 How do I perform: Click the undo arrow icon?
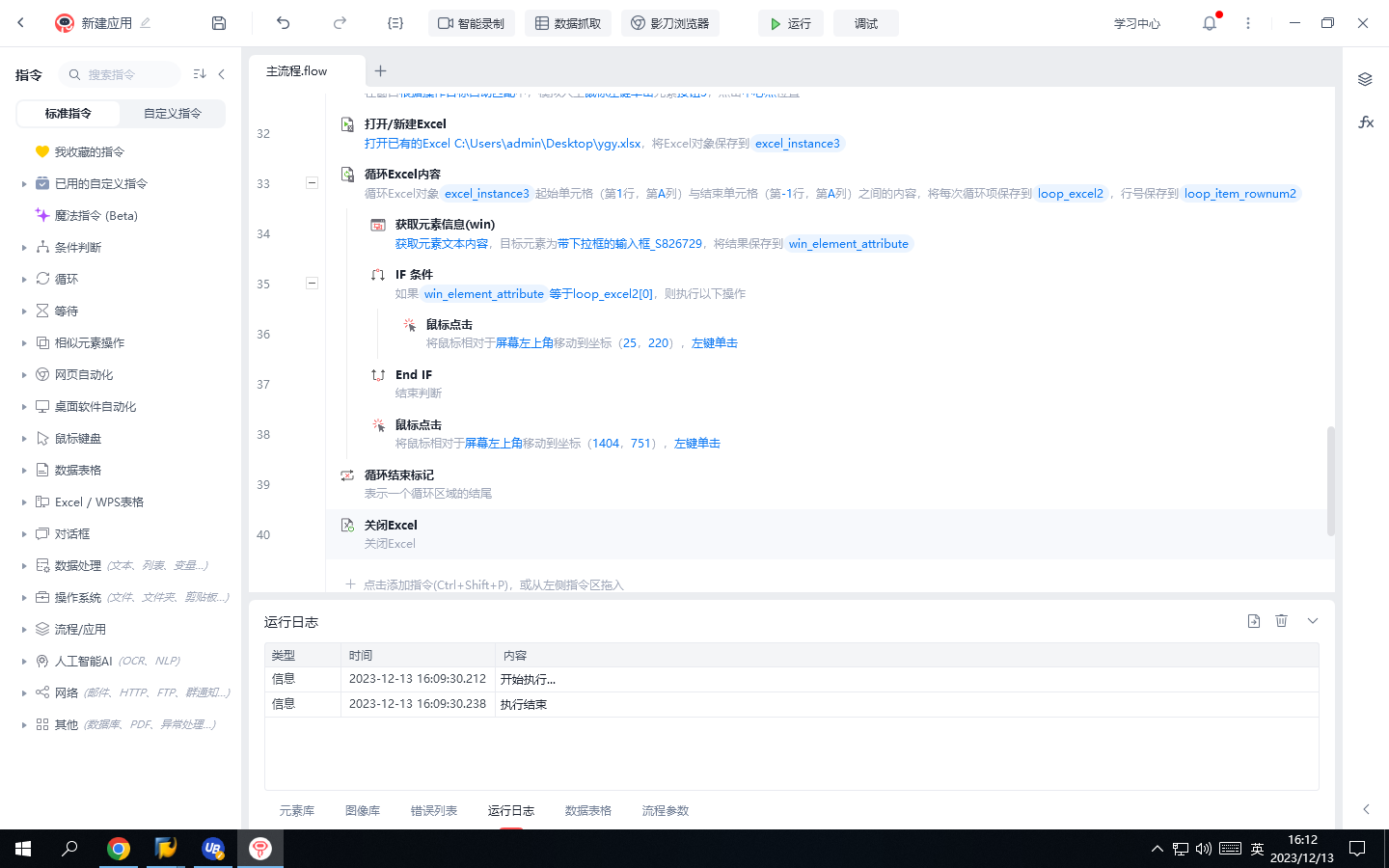pos(283,23)
